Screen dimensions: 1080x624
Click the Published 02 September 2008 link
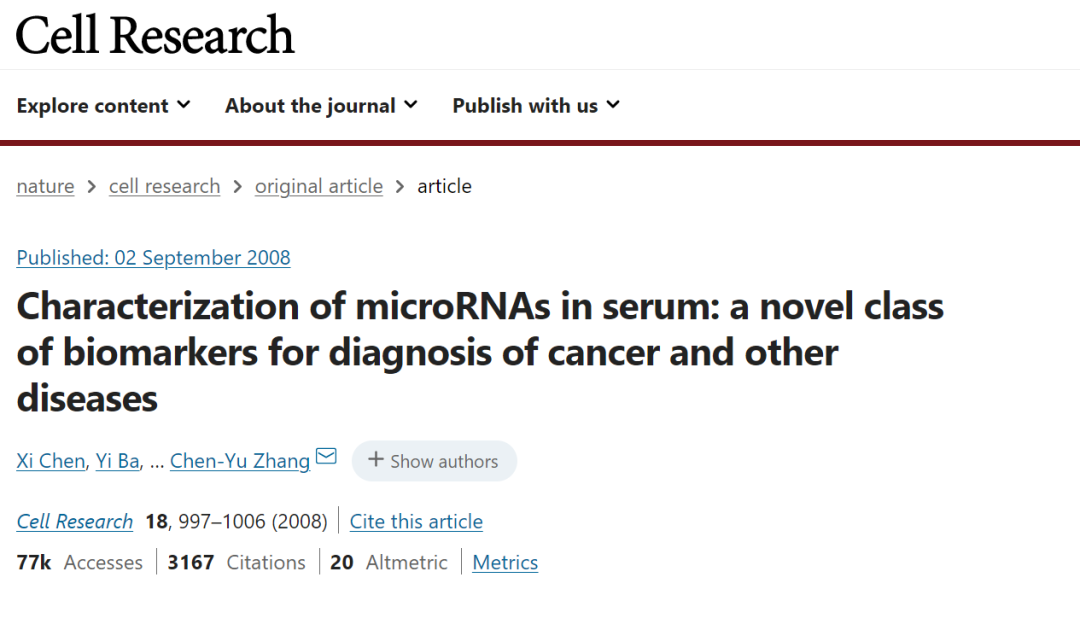click(153, 257)
